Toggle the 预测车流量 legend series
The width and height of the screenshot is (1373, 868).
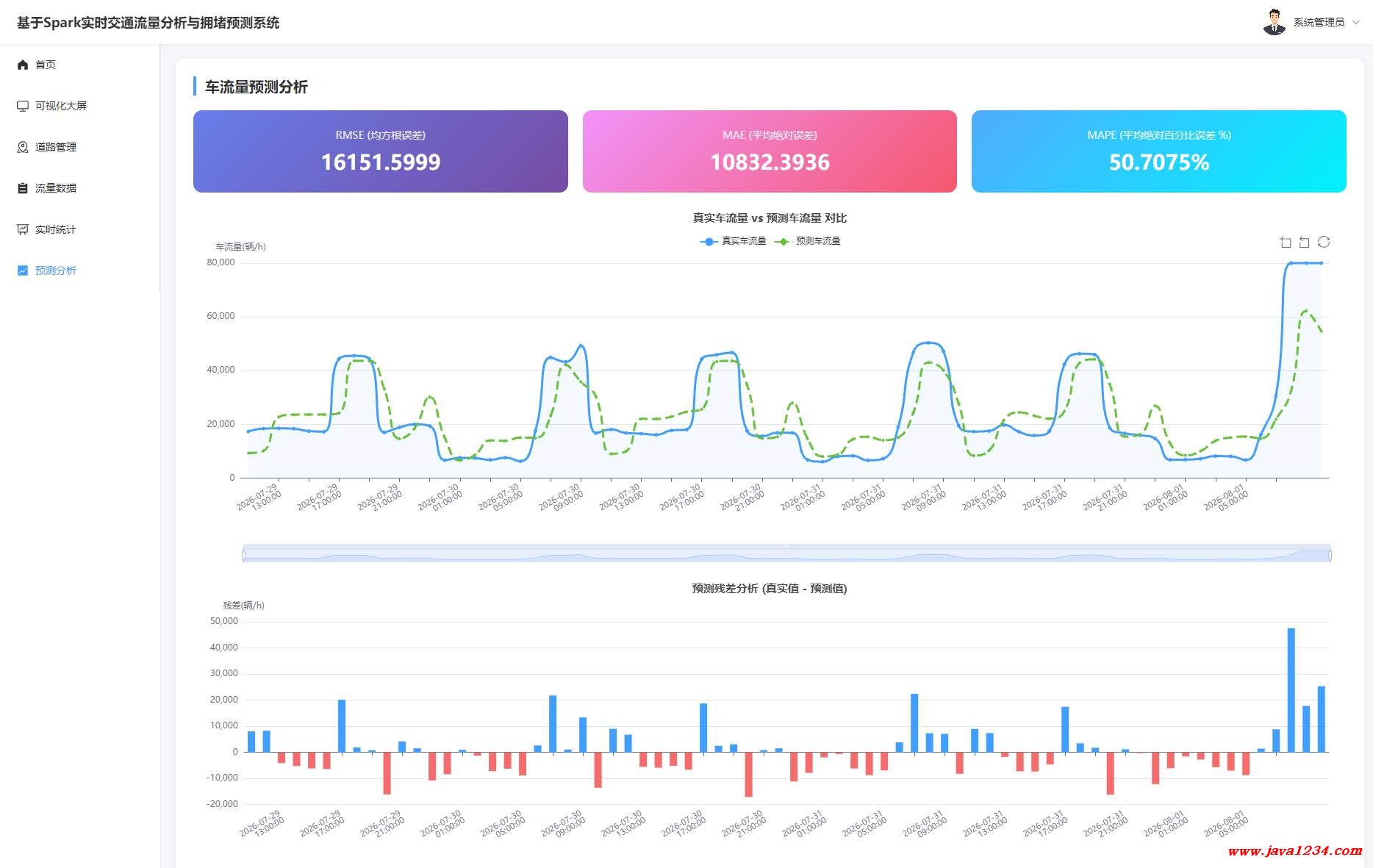(x=808, y=241)
